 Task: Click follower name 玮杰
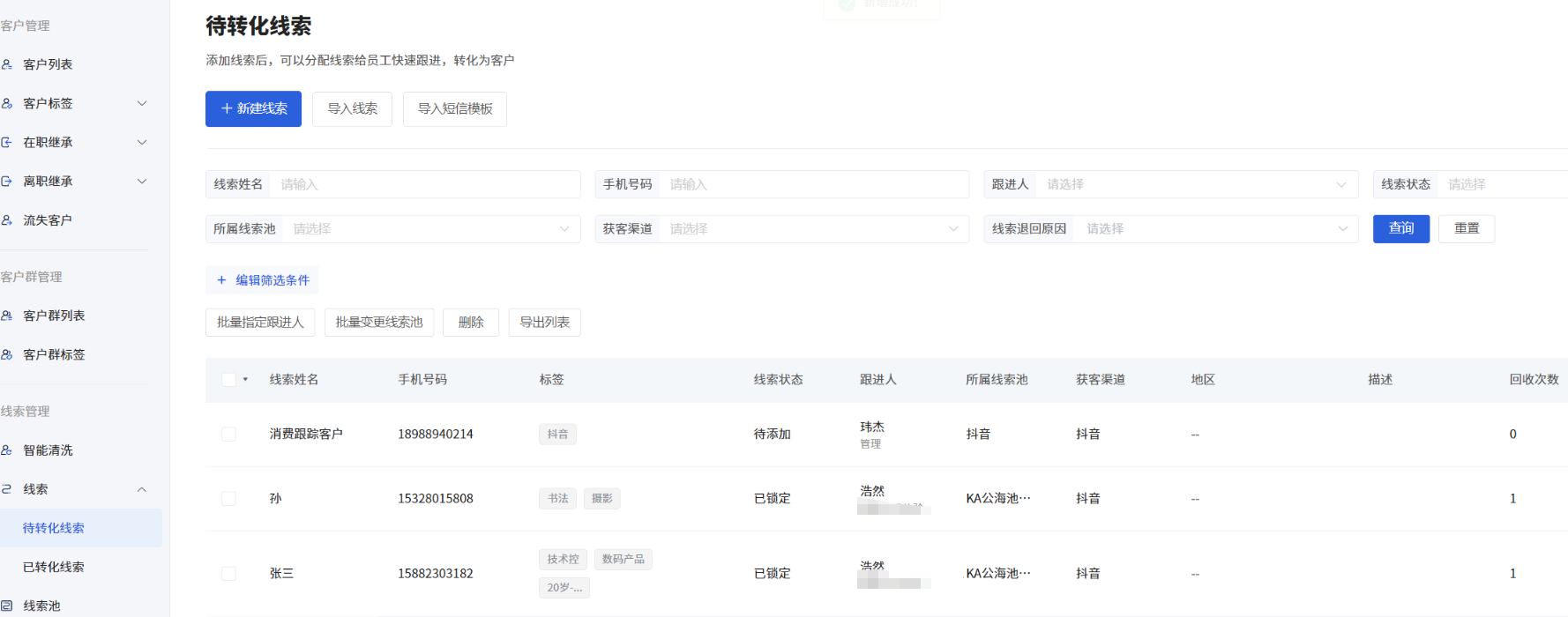872,427
